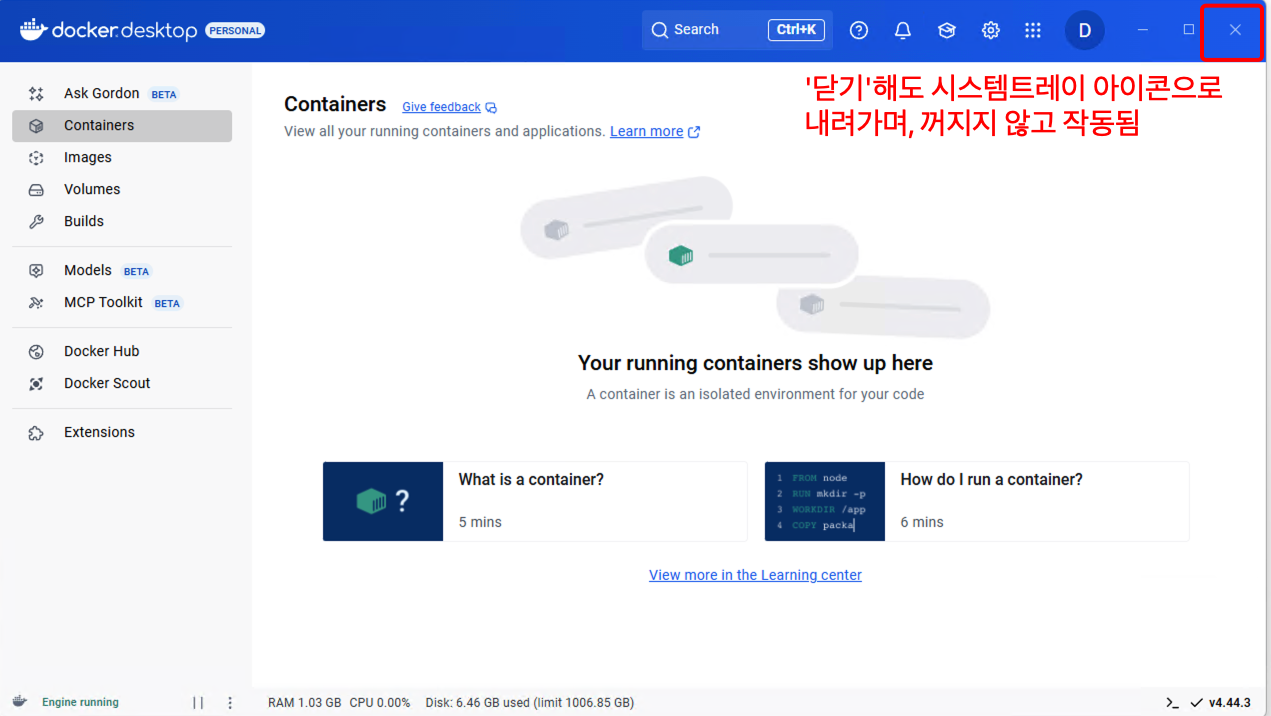Viewport: 1271px width, 716px height.
Task: Open View more in the Learning center
Action: click(755, 575)
